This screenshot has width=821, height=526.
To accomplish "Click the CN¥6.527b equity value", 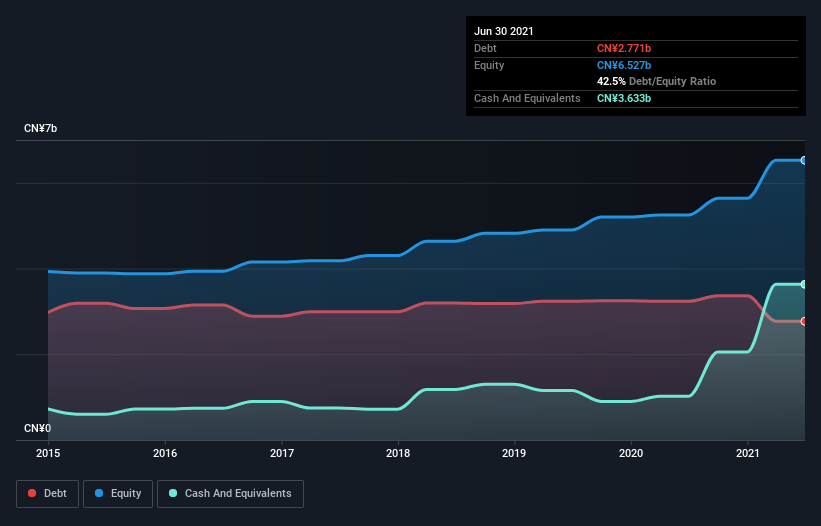I will 624,65.
